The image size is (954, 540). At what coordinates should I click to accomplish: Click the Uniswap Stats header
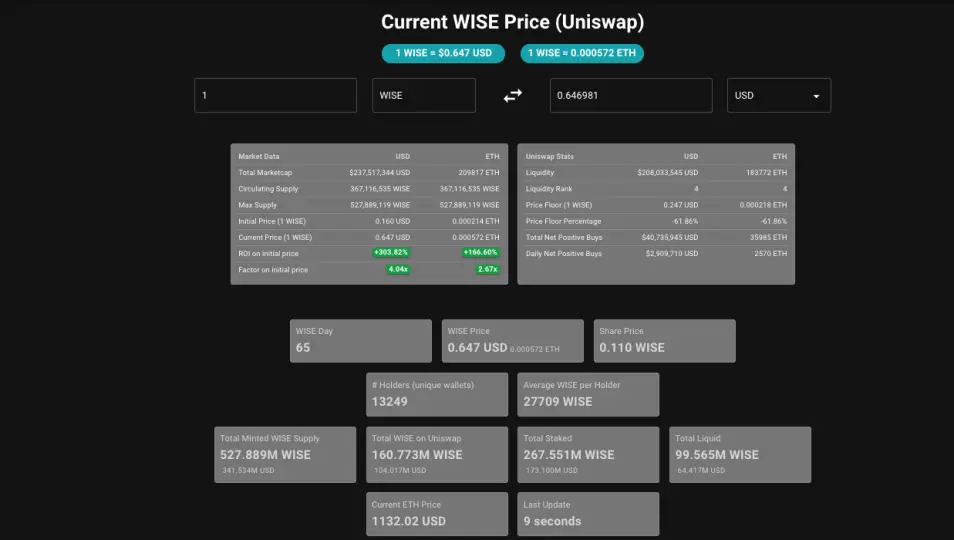click(x=549, y=156)
